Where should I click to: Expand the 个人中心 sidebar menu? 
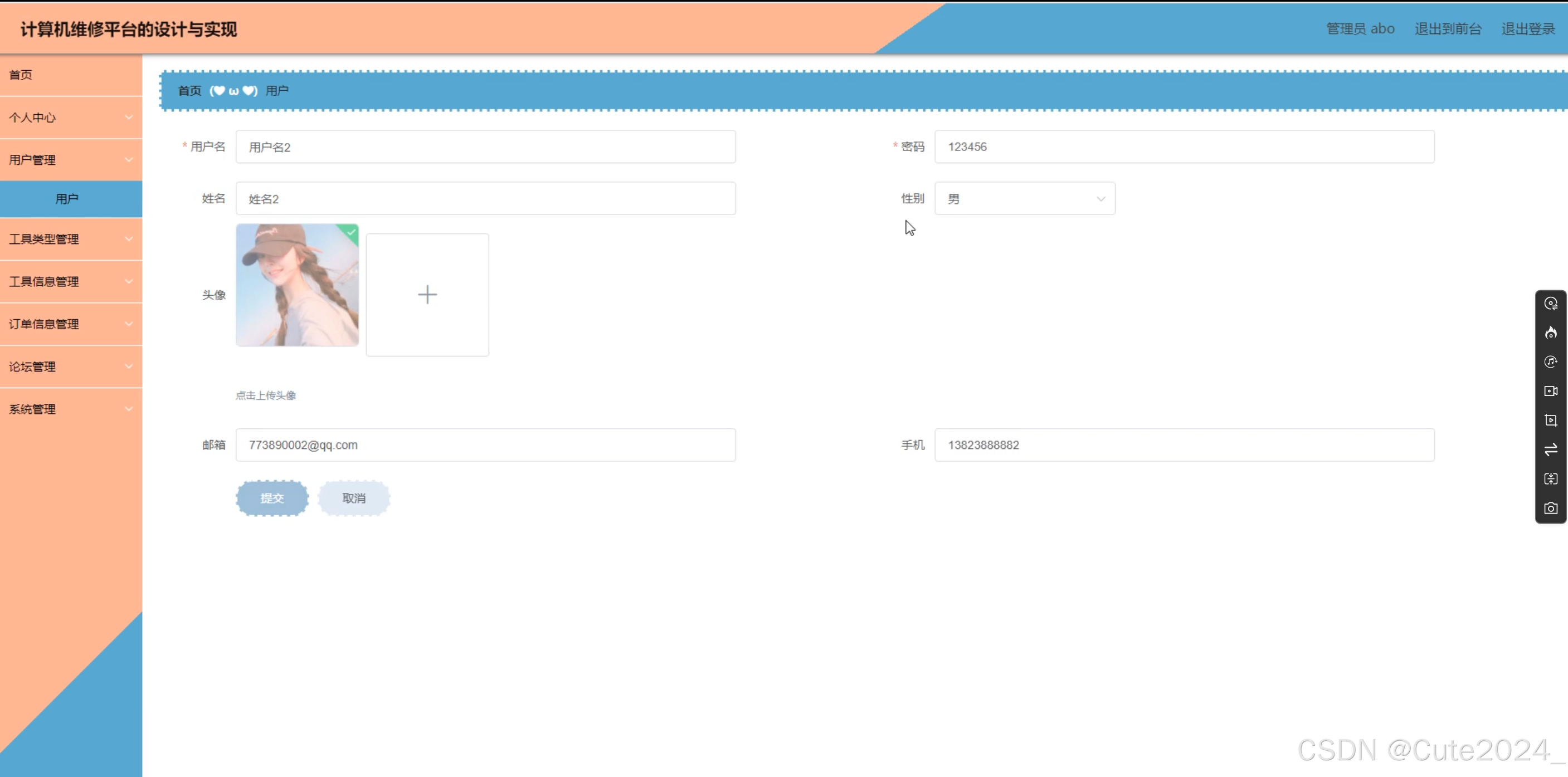(x=71, y=117)
